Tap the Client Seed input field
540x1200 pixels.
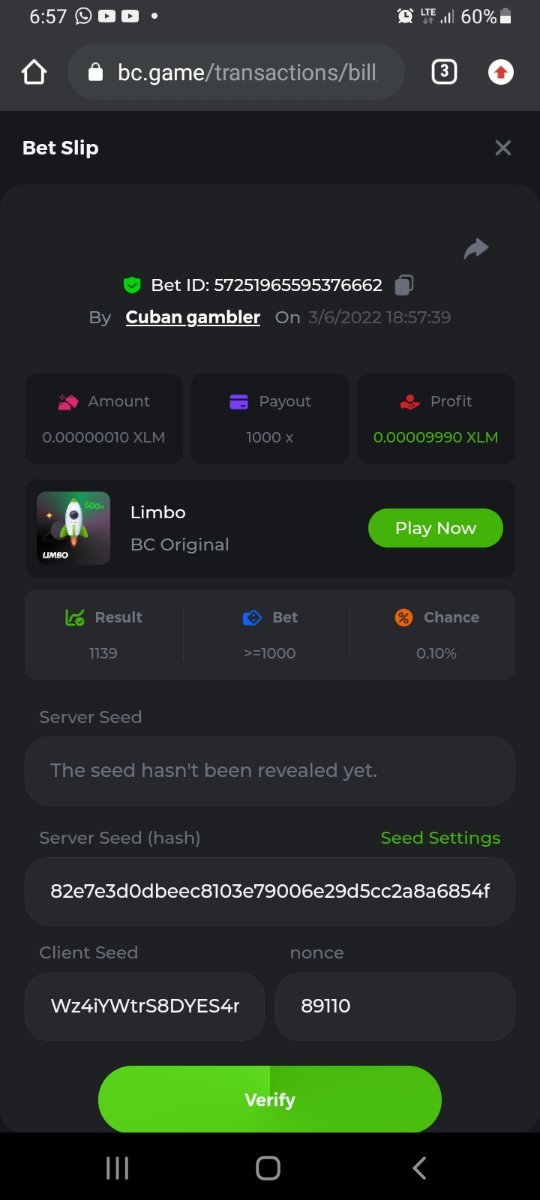click(x=145, y=1006)
